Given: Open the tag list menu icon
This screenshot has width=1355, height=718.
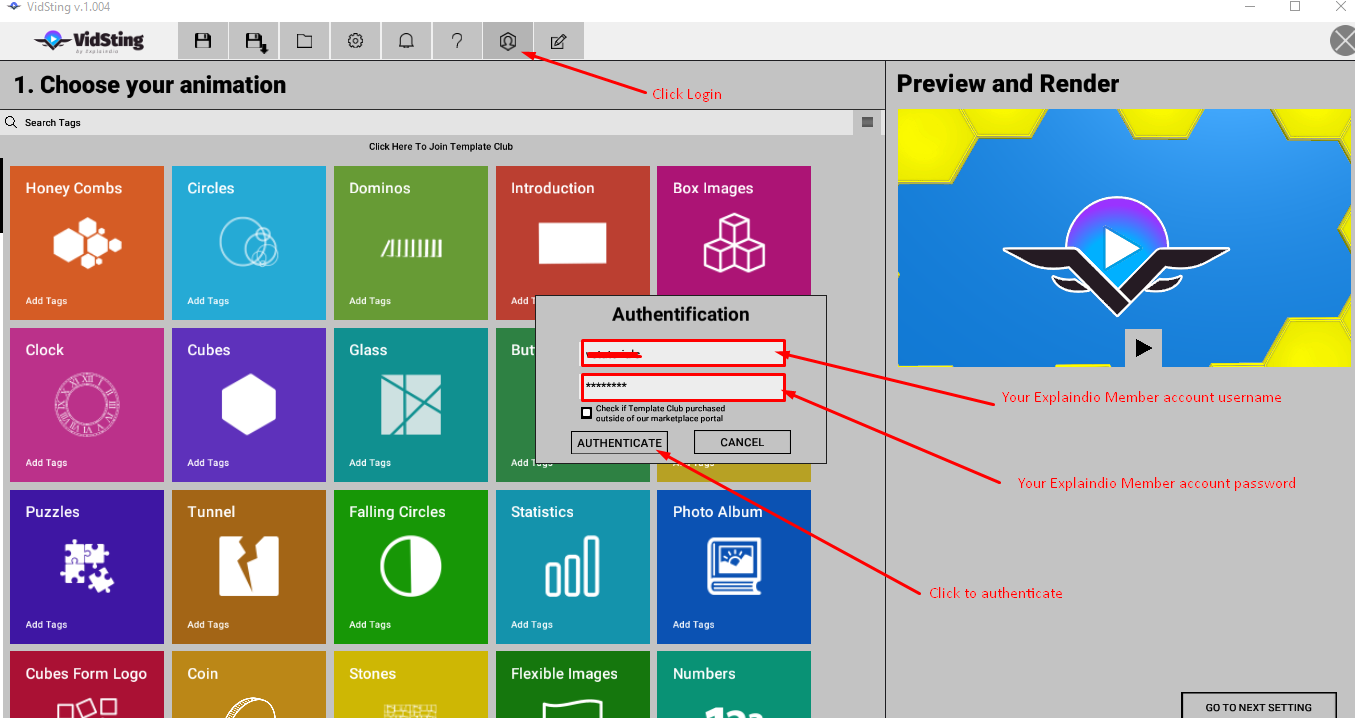Looking at the screenshot, I should [x=867, y=122].
